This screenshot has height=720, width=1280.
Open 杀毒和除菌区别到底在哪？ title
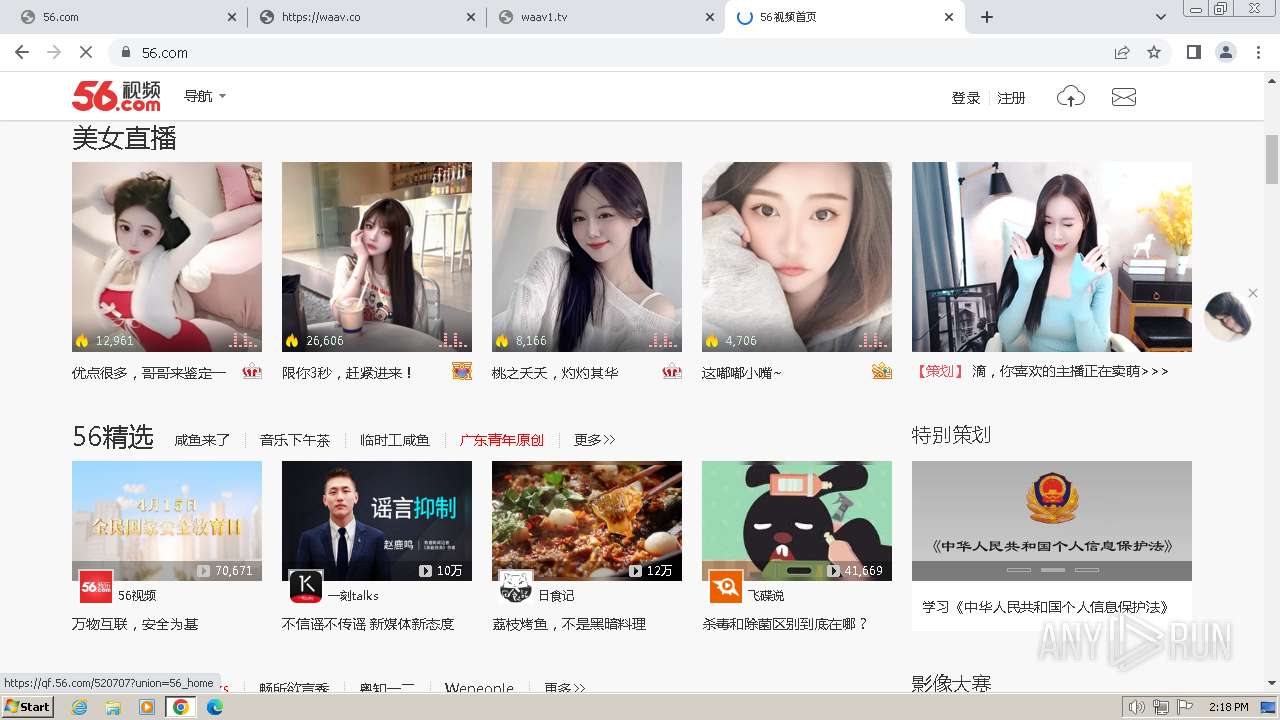tap(786, 624)
